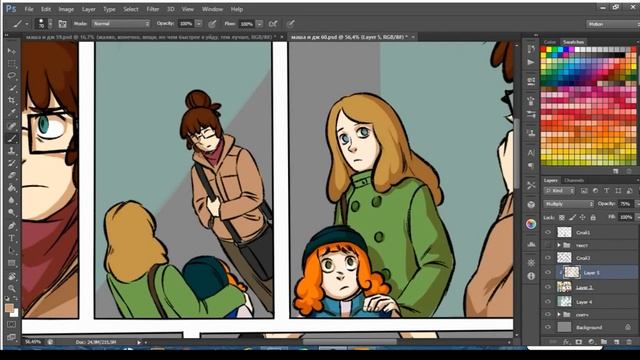Select the Move tool
Screen dimensions: 640x360
click(11, 51)
